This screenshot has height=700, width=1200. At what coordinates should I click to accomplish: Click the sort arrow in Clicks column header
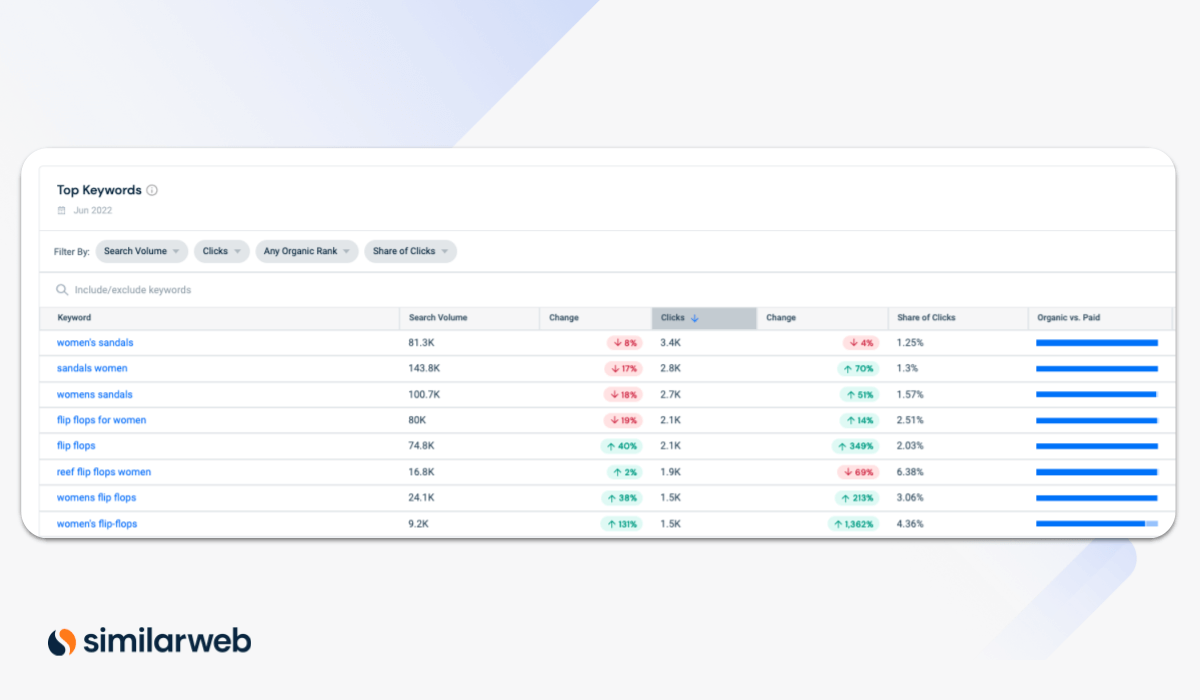[x=695, y=318]
